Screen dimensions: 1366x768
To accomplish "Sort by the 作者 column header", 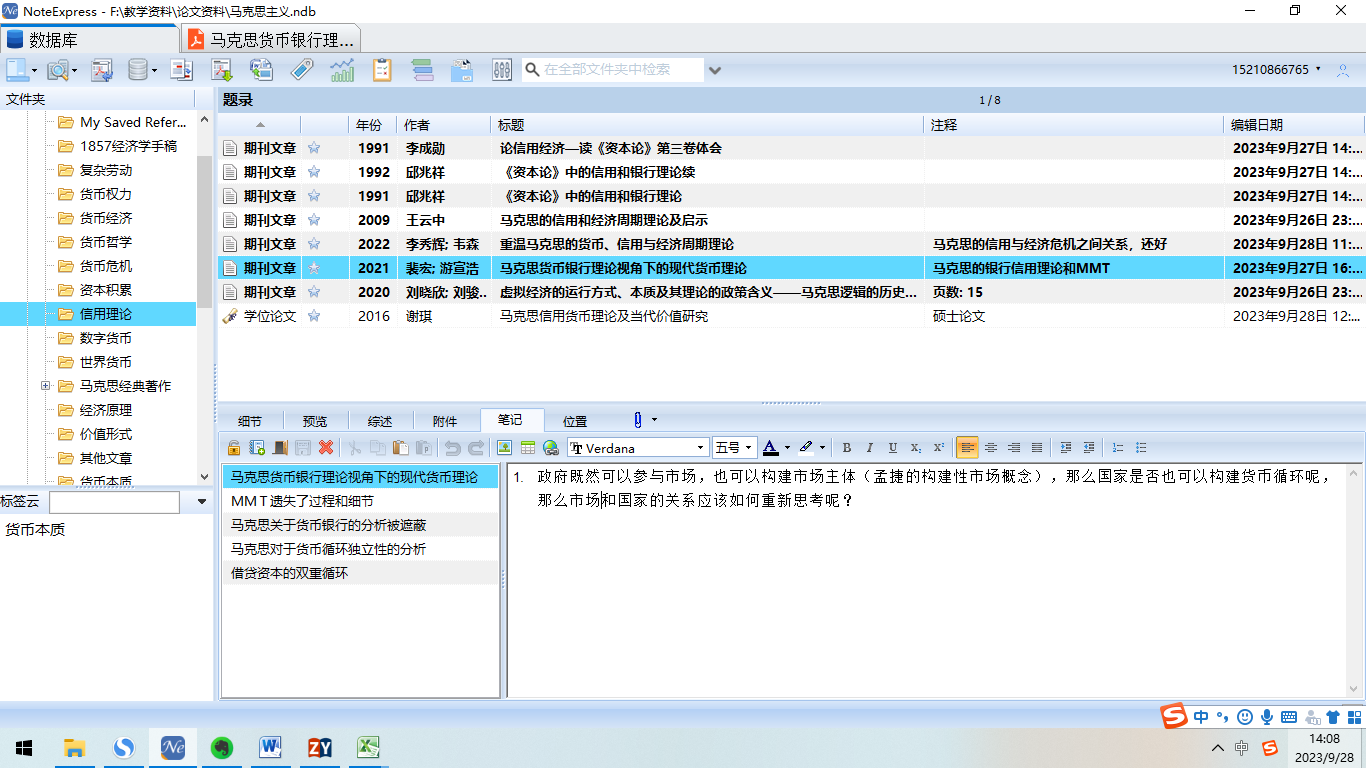I will click(443, 125).
